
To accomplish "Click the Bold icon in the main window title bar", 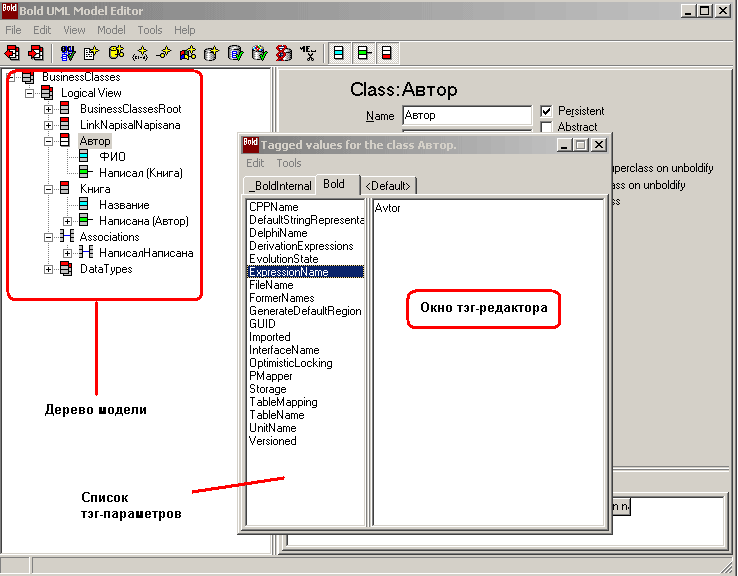I will 9,10.
